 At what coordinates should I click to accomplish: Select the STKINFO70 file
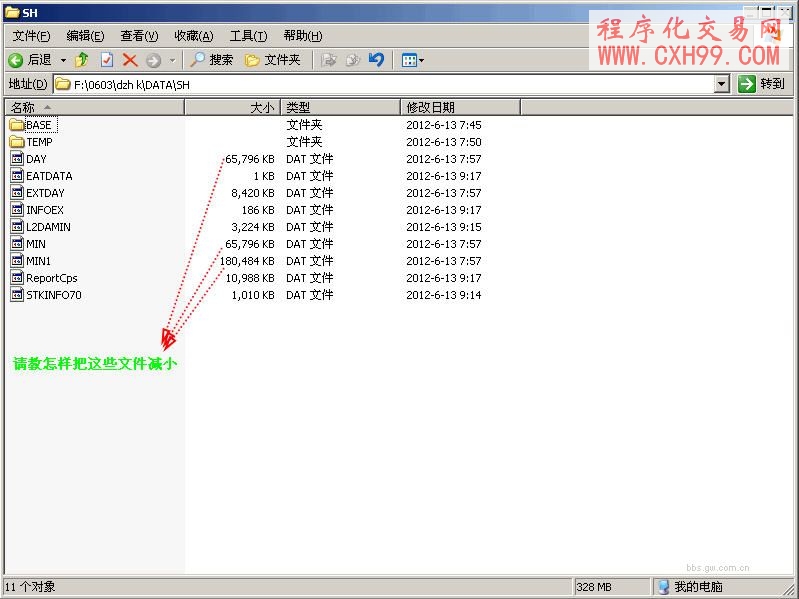click(x=53, y=295)
